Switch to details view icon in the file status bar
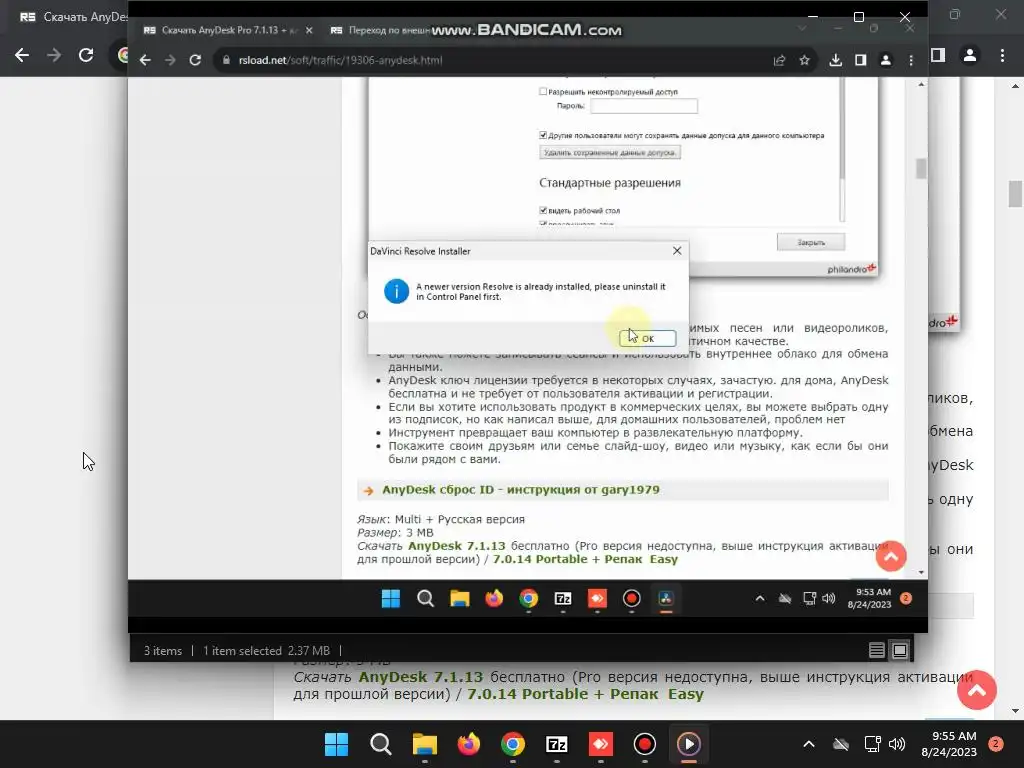 (876, 650)
